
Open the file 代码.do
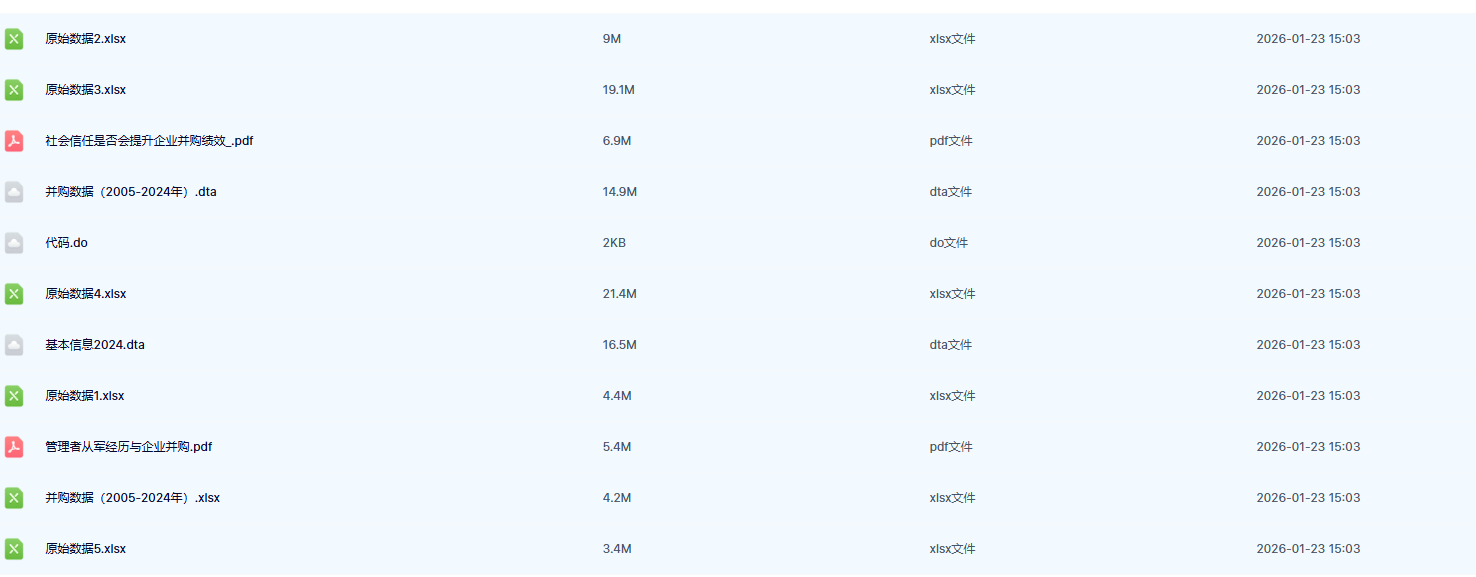pyautogui.click(x=66, y=243)
